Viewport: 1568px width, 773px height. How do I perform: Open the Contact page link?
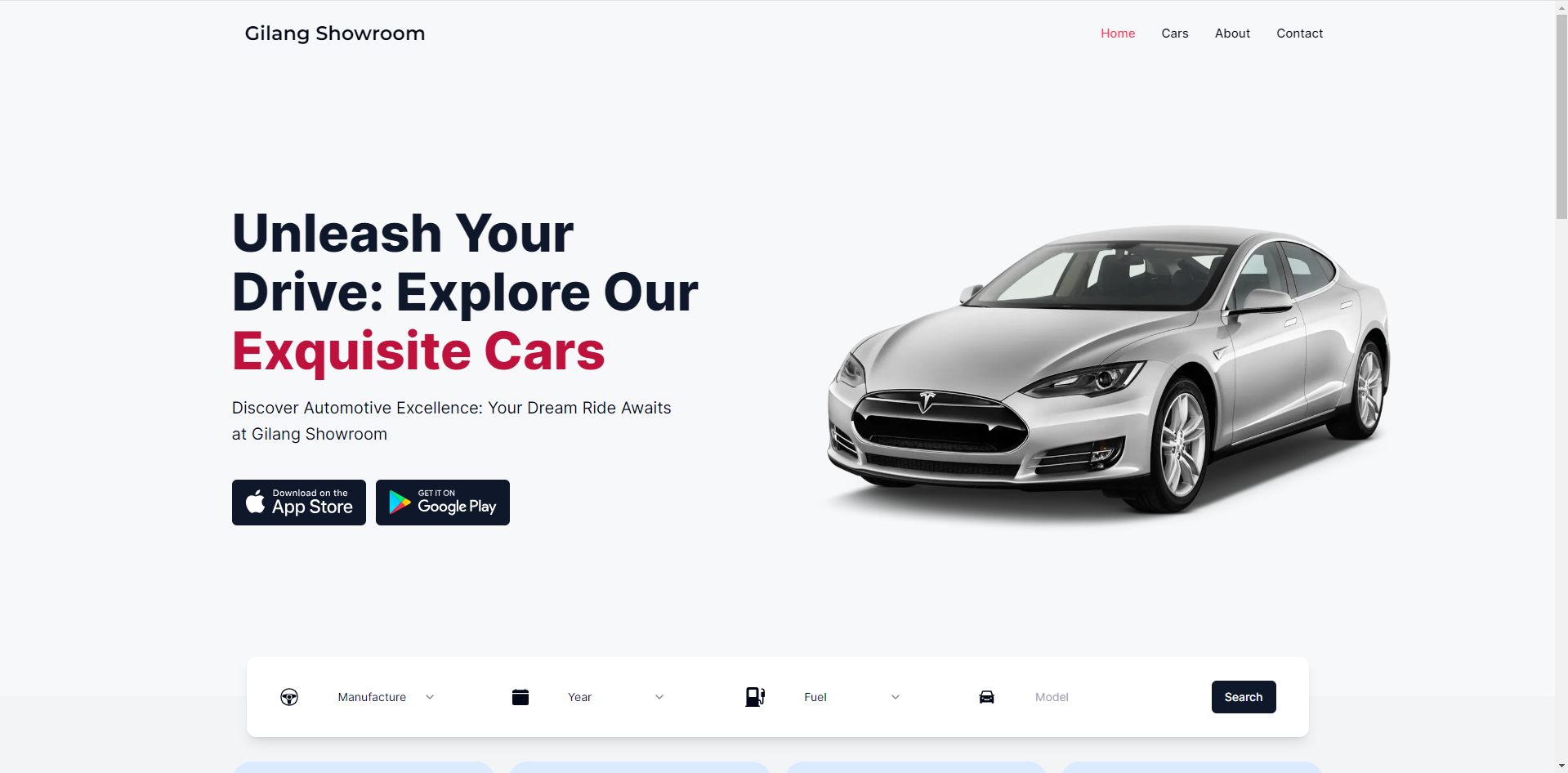[x=1300, y=34]
